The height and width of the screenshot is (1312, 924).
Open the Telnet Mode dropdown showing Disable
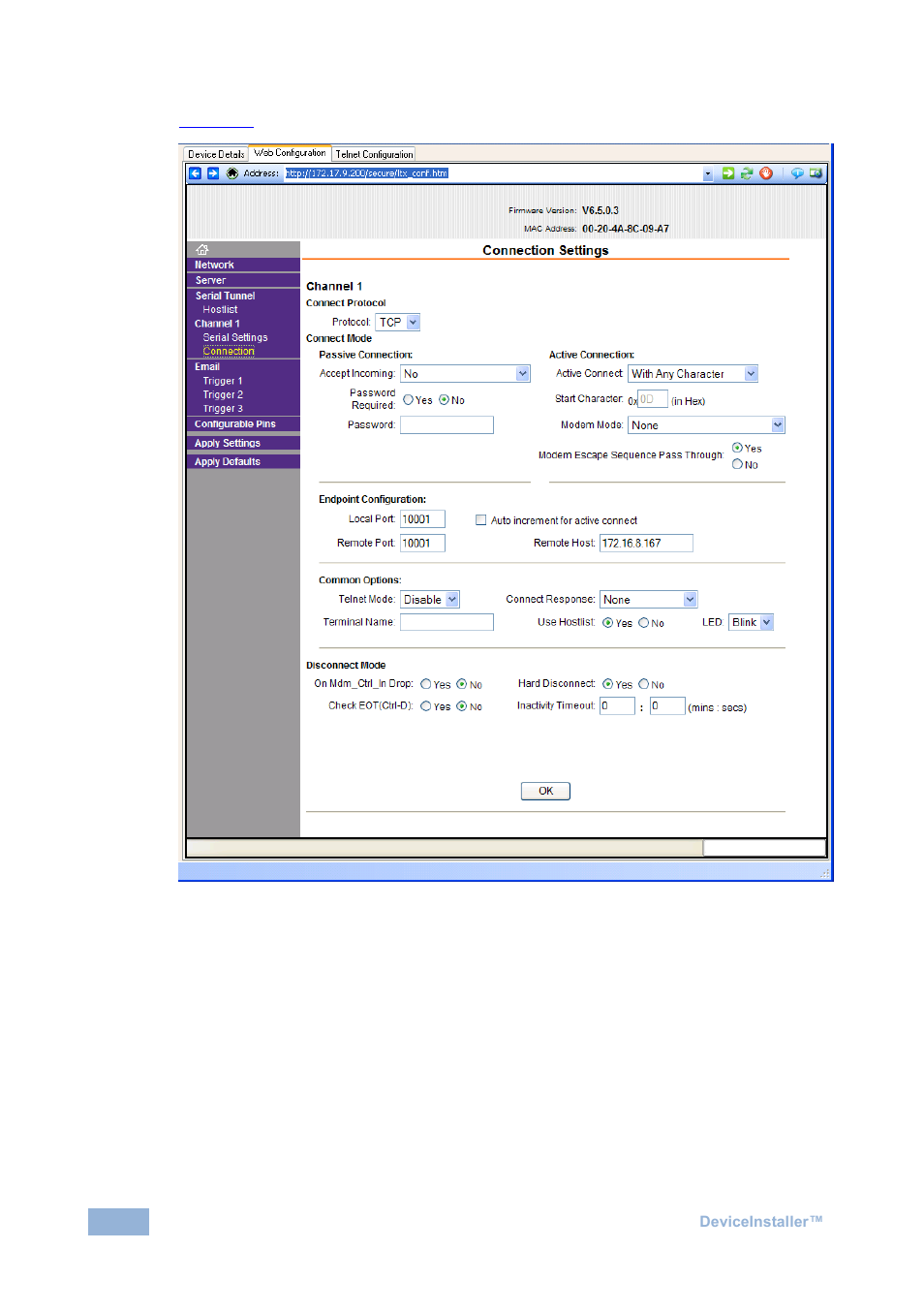pos(450,599)
